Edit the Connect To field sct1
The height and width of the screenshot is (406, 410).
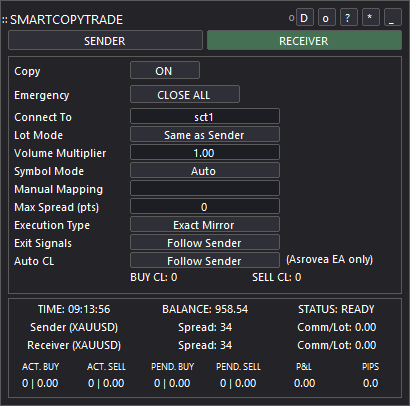point(205,117)
